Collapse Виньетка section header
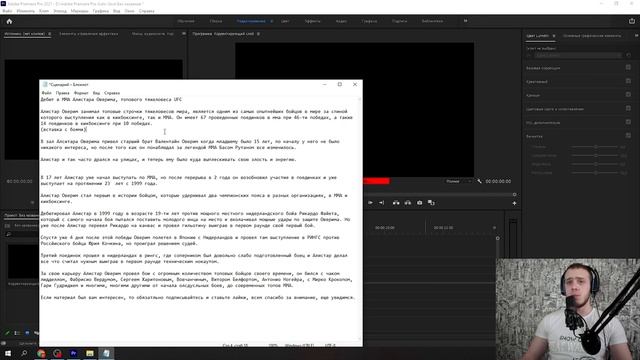The height and width of the screenshot is (360, 640). pyautogui.click(x=534, y=136)
